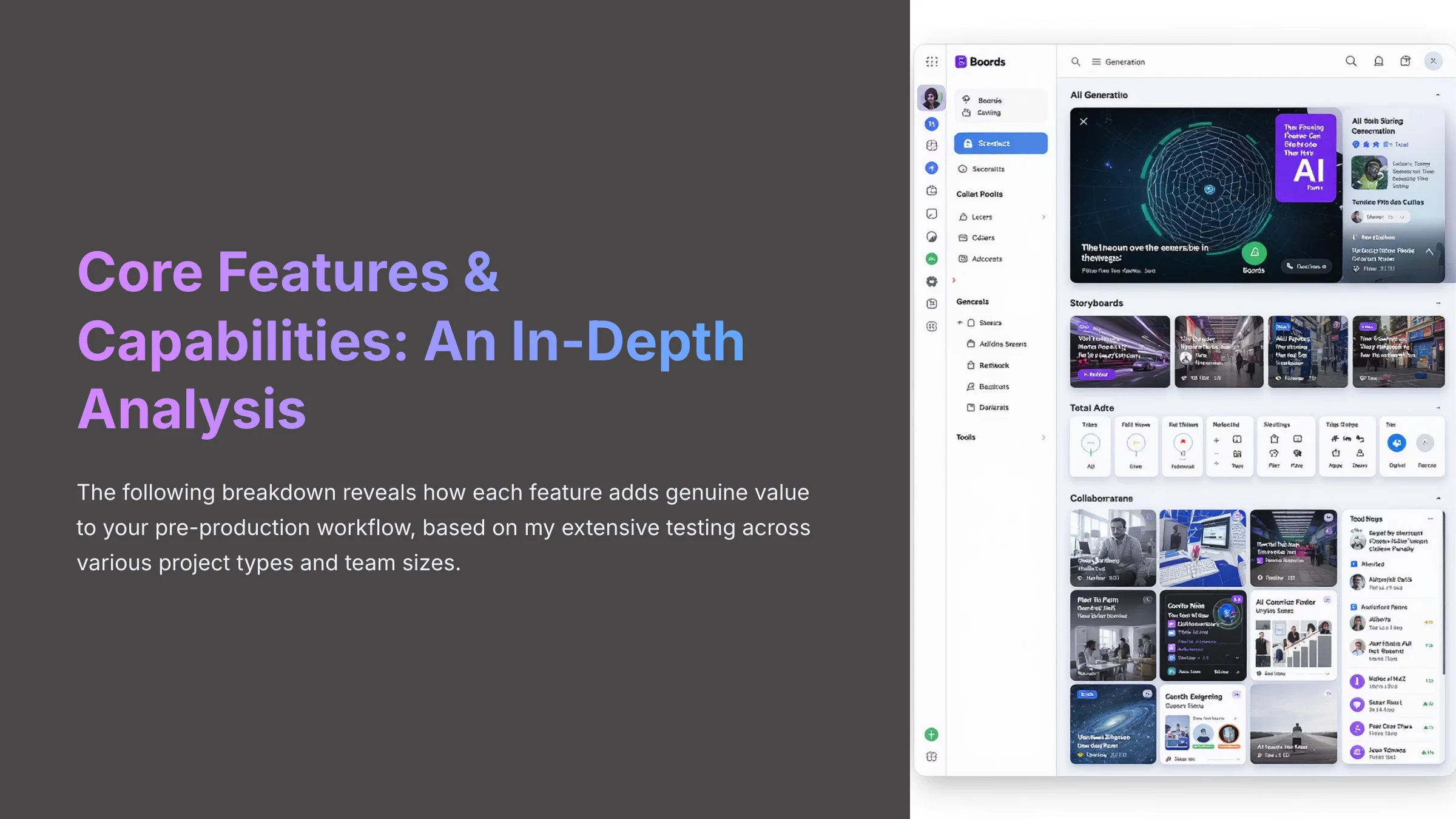Click the globe-like icon in the left rail

[x=932, y=146]
